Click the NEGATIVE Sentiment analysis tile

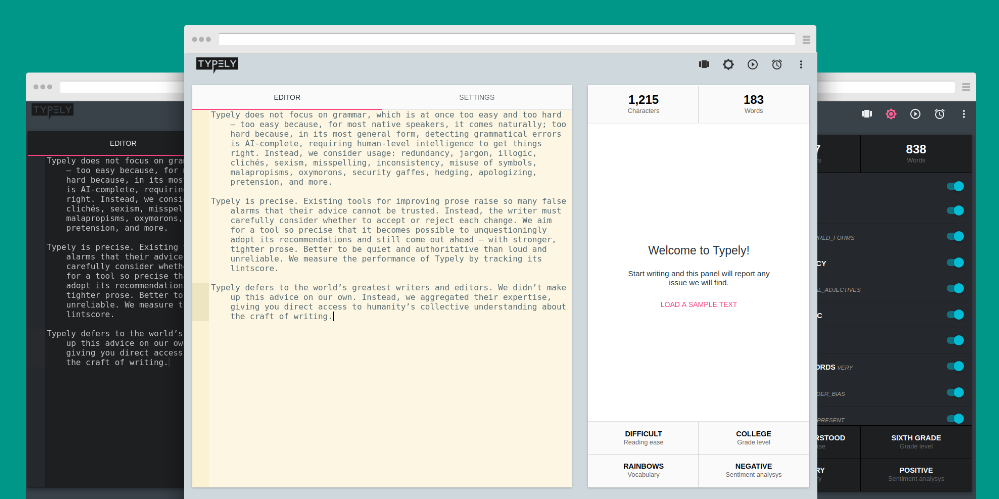pos(754,470)
